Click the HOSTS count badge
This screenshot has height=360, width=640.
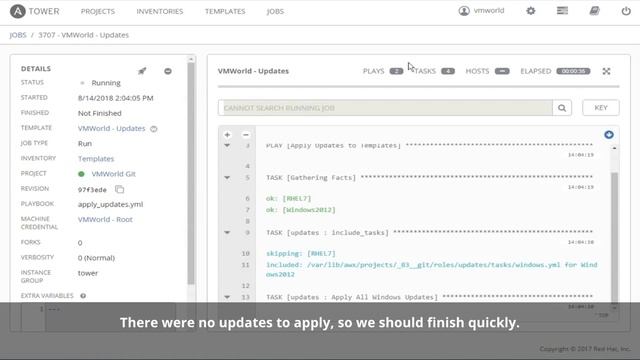pyautogui.click(x=502, y=71)
